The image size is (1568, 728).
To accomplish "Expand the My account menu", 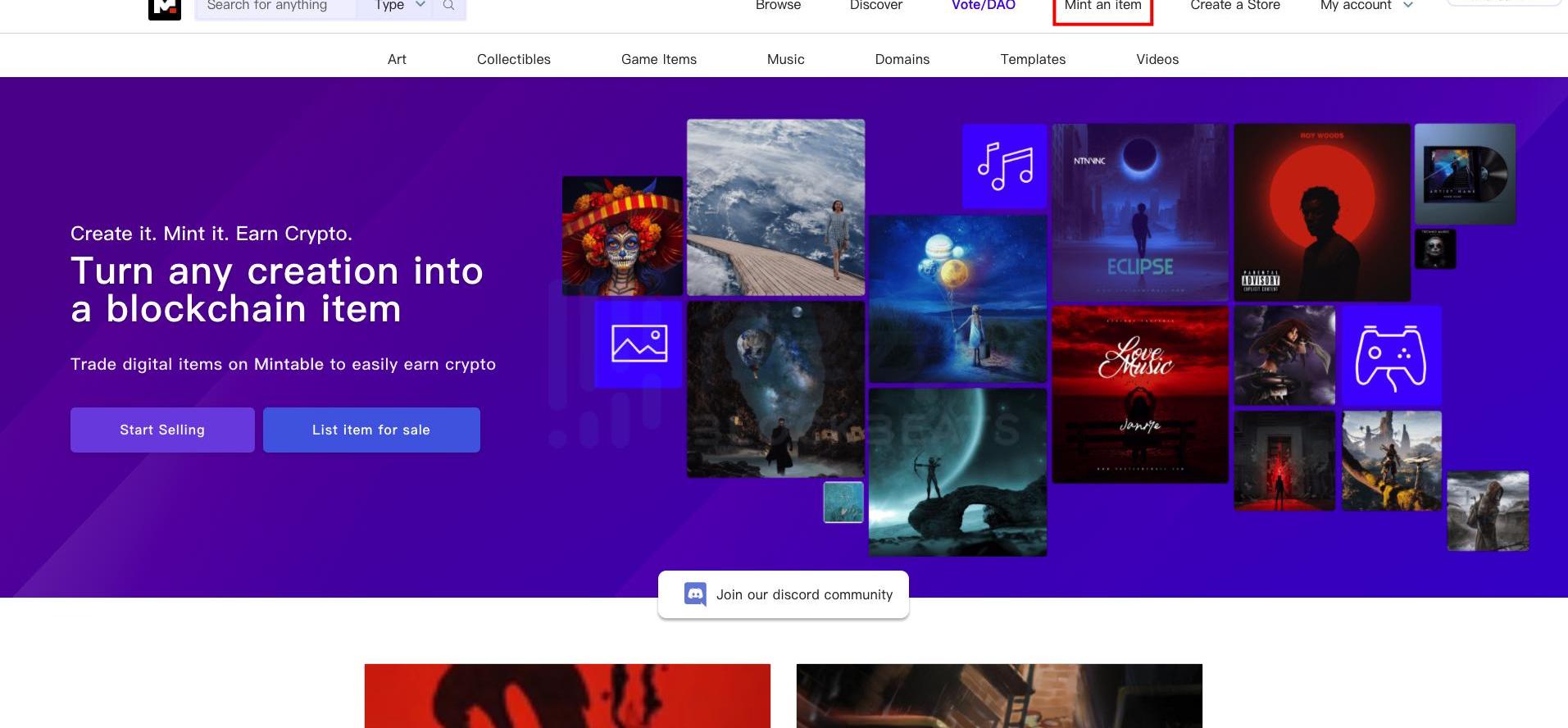I will tap(1366, 6).
